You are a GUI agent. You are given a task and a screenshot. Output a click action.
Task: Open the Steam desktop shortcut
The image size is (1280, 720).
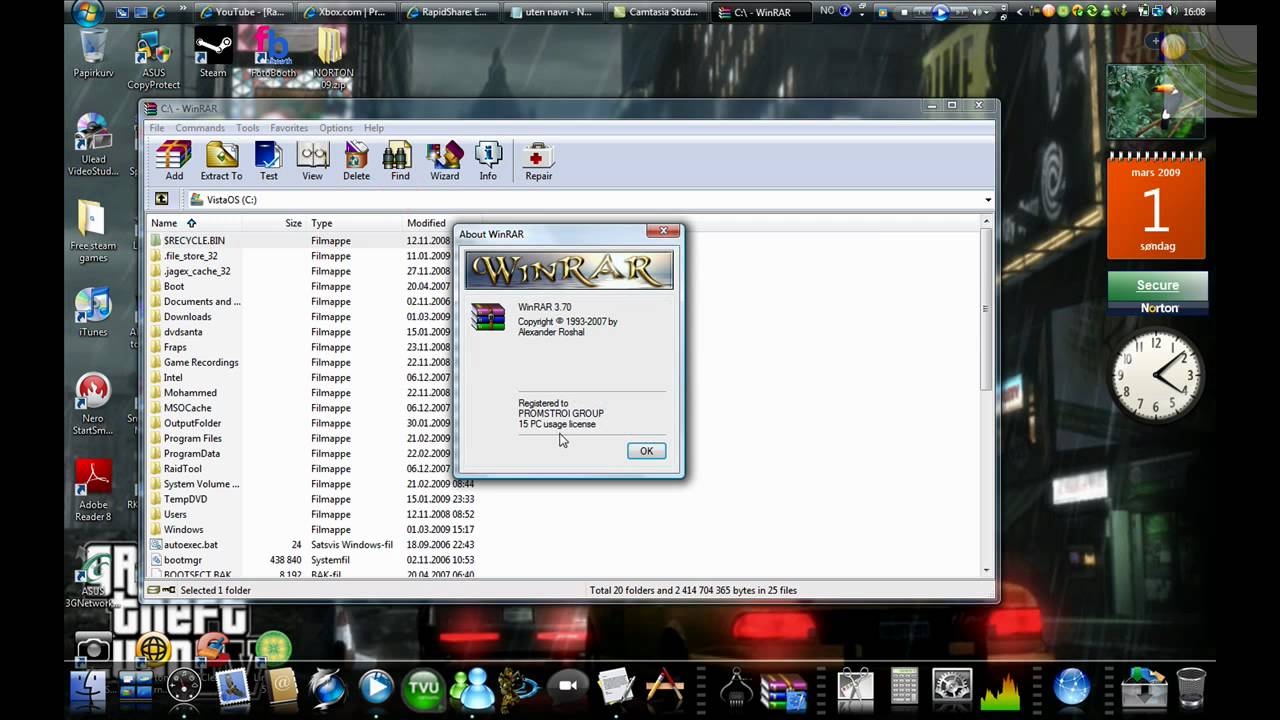[213, 53]
